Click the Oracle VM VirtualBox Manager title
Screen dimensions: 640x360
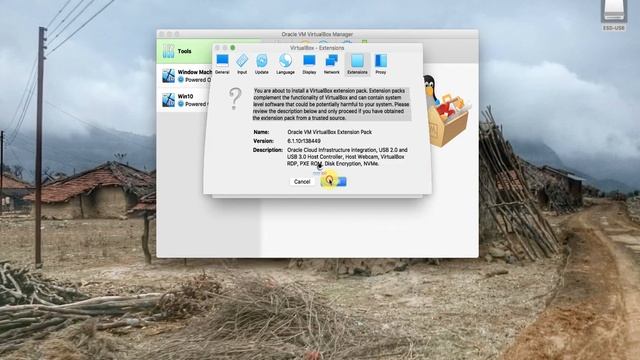click(x=317, y=34)
